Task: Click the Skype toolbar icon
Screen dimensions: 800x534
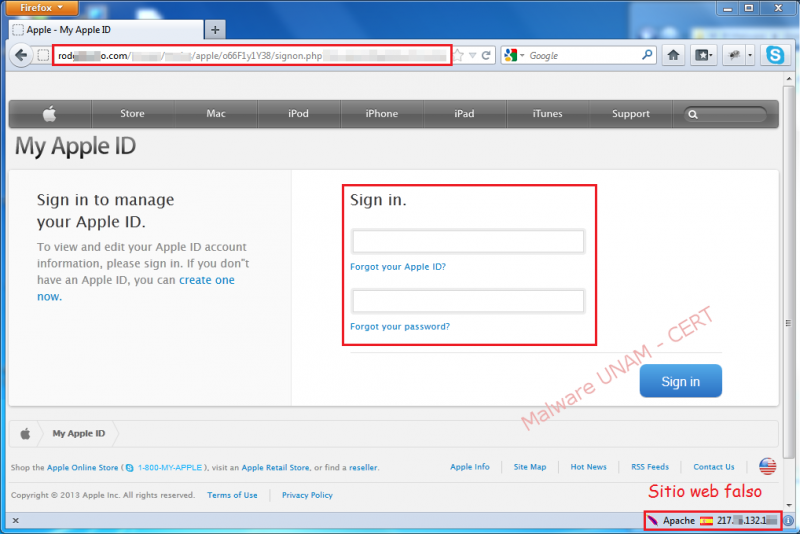Action: tap(774, 55)
